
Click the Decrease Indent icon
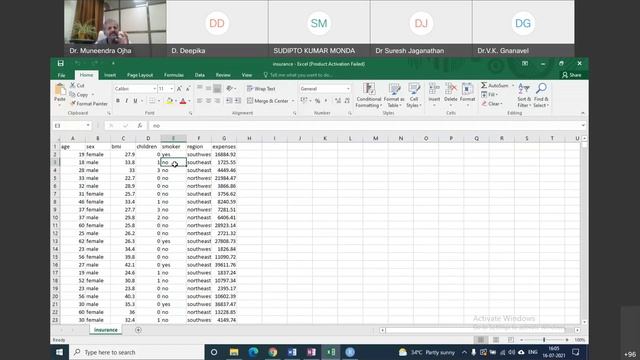(x=229, y=101)
